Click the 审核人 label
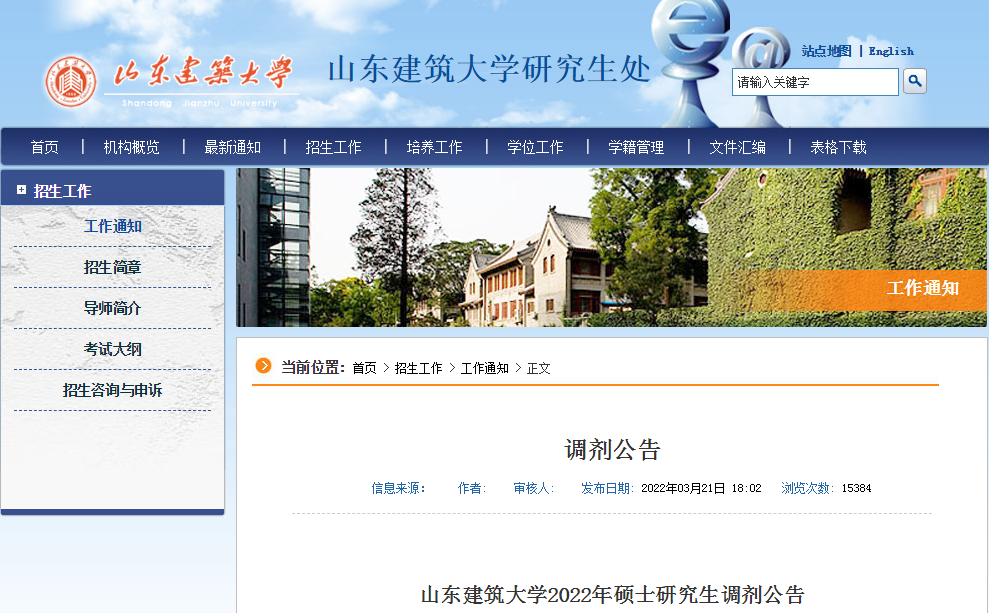The image size is (989, 613). pos(534,488)
